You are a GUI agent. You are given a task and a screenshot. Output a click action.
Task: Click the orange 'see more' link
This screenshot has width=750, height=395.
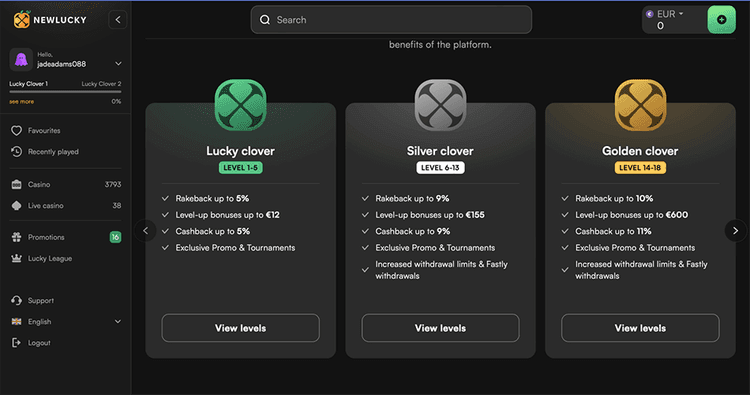[22, 101]
